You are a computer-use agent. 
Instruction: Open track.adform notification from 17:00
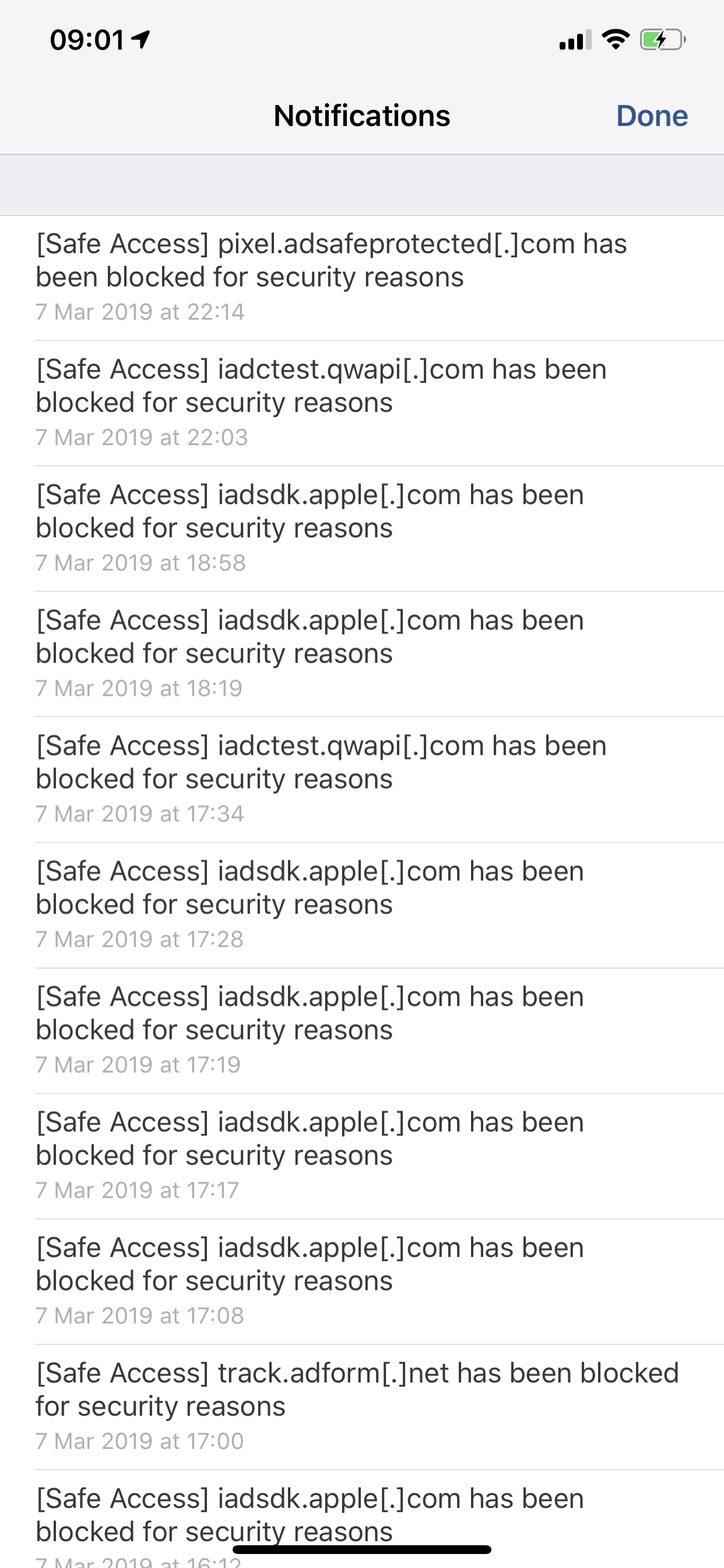[362, 1406]
